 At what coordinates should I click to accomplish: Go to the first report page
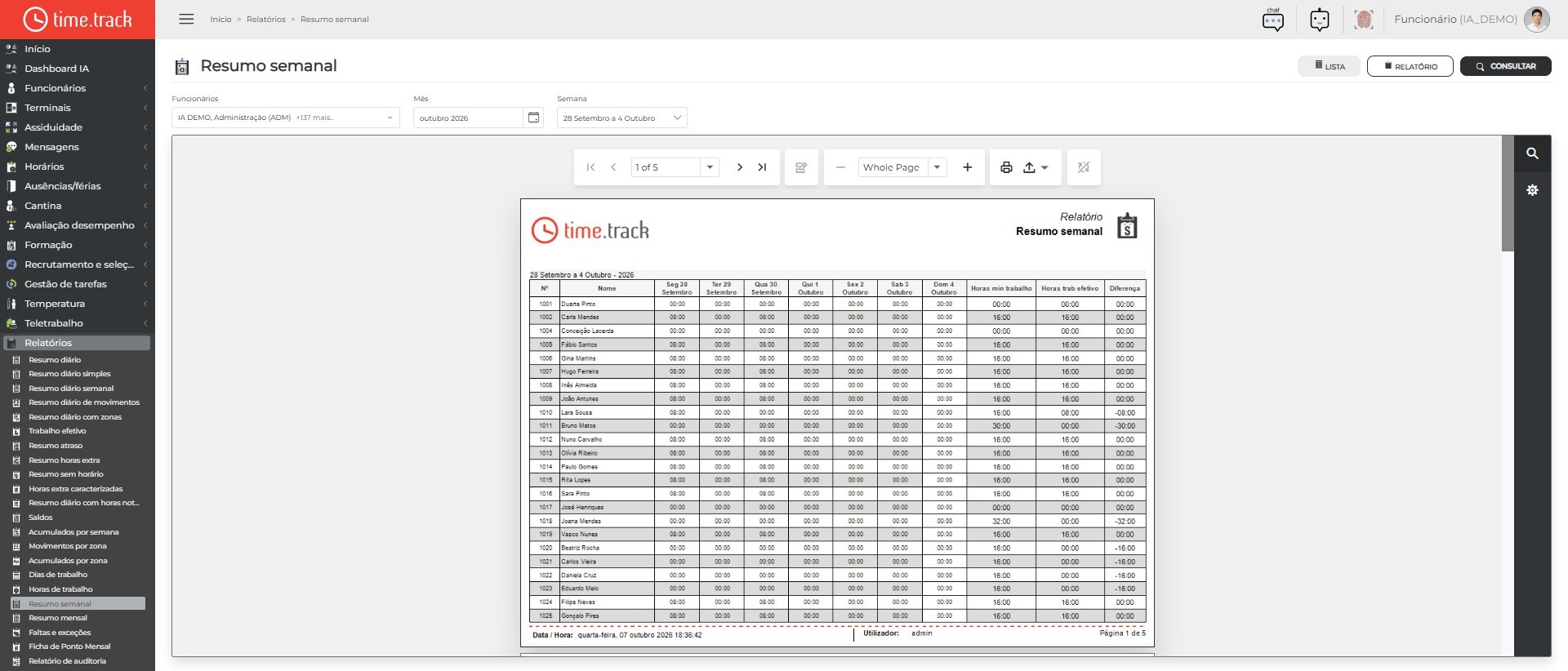[x=590, y=167]
